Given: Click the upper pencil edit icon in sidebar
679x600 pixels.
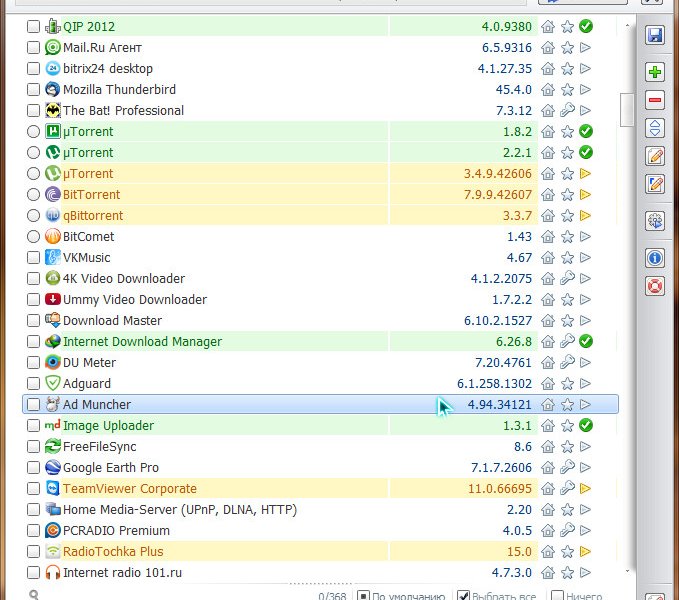Looking at the screenshot, I should (655, 156).
